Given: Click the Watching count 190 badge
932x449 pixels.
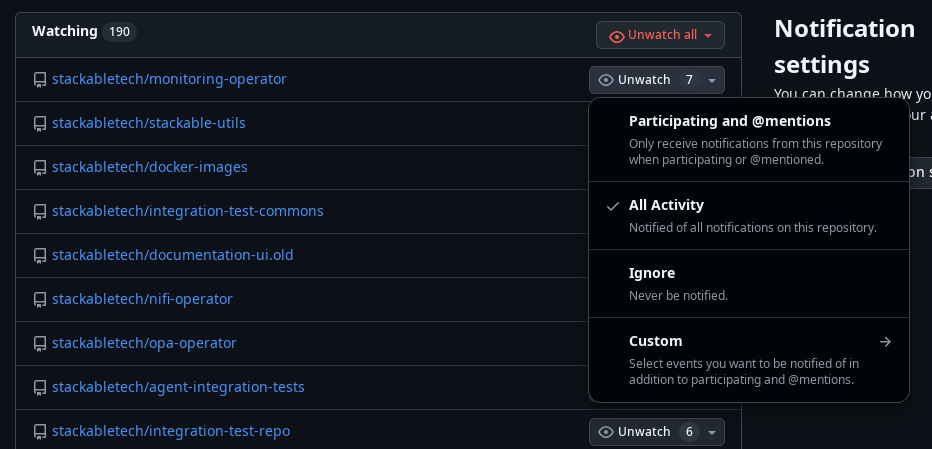Looking at the screenshot, I should pyautogui.click(x=119, y=32).
